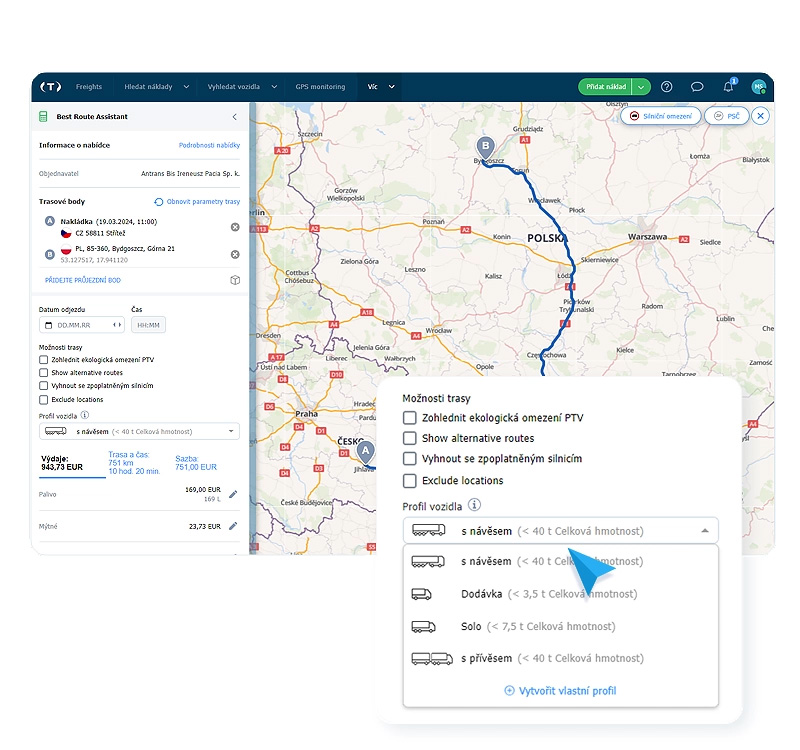Image resolution: width=800 pixels, height=750 pixels.
Task: Select Dodávka vehicle profile
Action: click(560, 594)
